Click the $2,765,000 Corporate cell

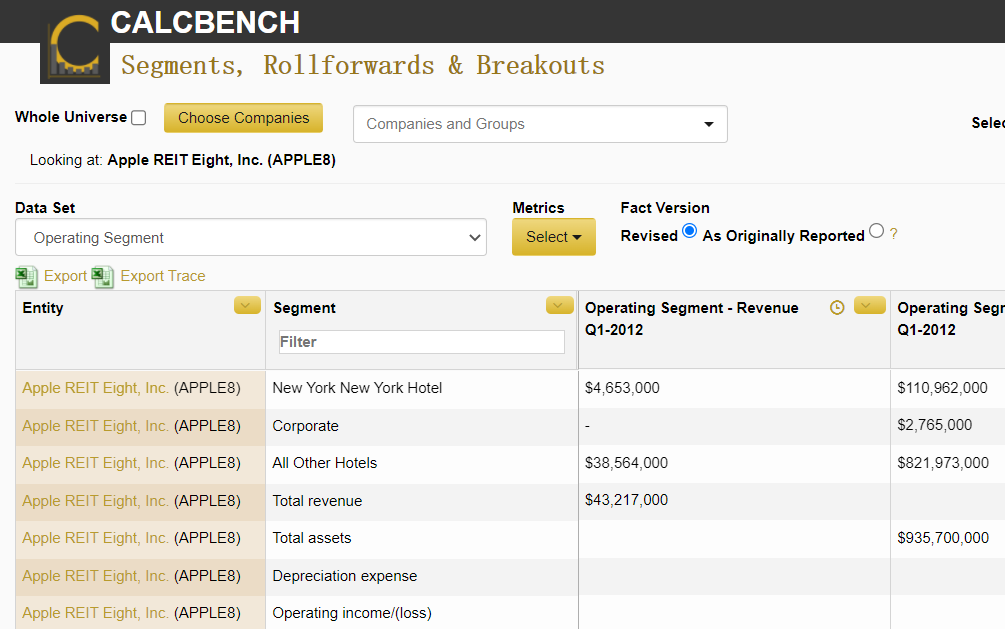point(934,425)
